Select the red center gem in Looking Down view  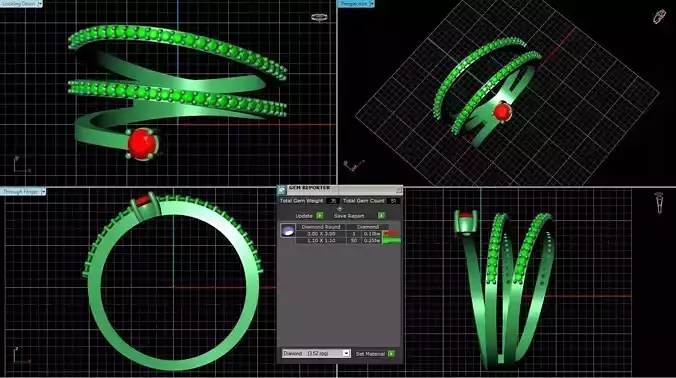[x=142, y=144]
